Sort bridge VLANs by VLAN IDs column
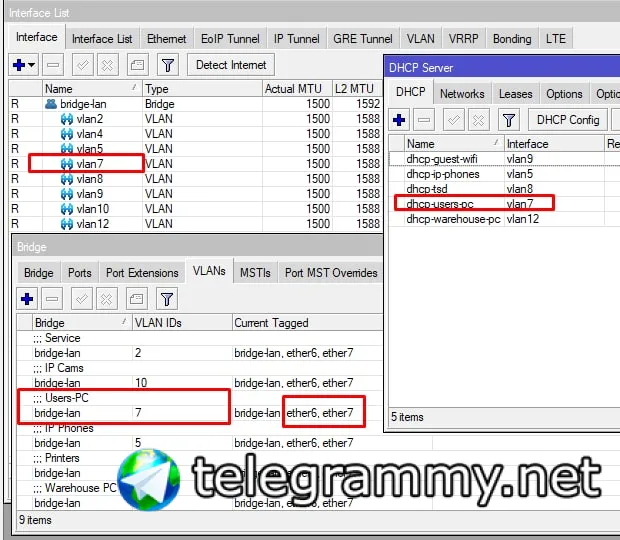 coord(182,323)
